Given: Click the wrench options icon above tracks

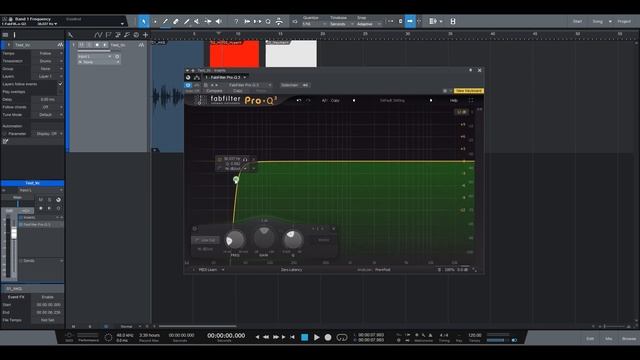Looking at the screenshot, I should 71,35.
